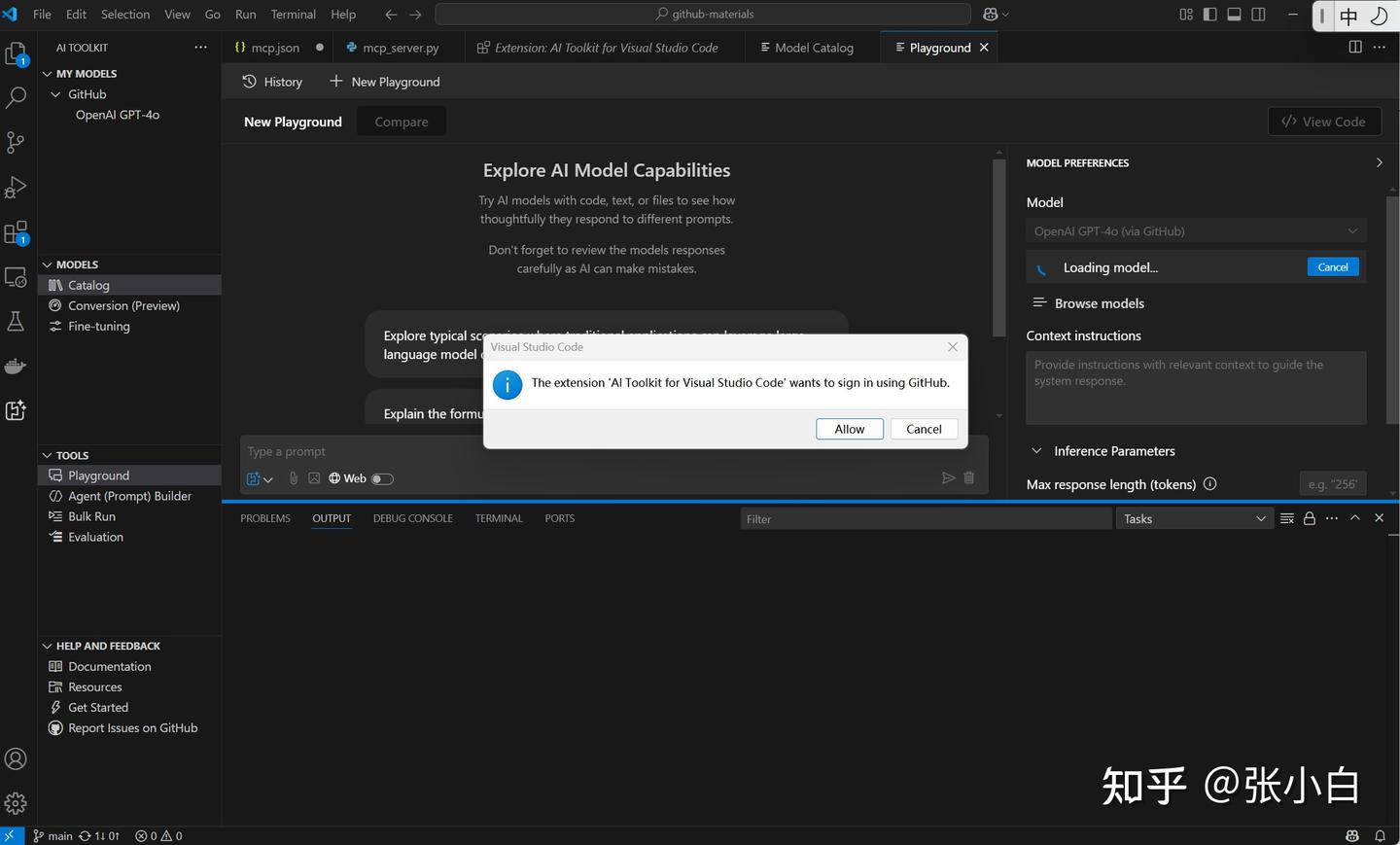Toggle output scroll lock icon

coord(1310,518)
